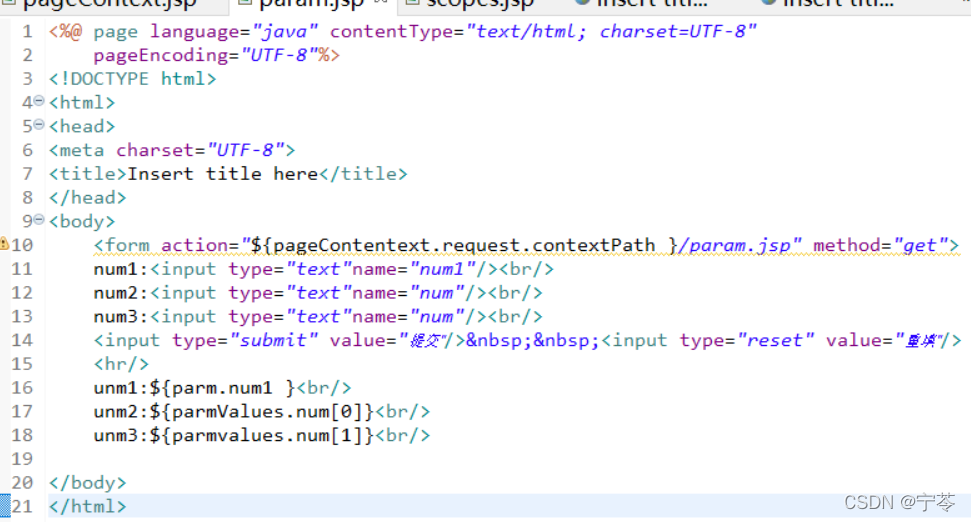This screenshot has width=971, height=522.
Task: Click the num1 input line with name="num1"
Action: point(323,269)
